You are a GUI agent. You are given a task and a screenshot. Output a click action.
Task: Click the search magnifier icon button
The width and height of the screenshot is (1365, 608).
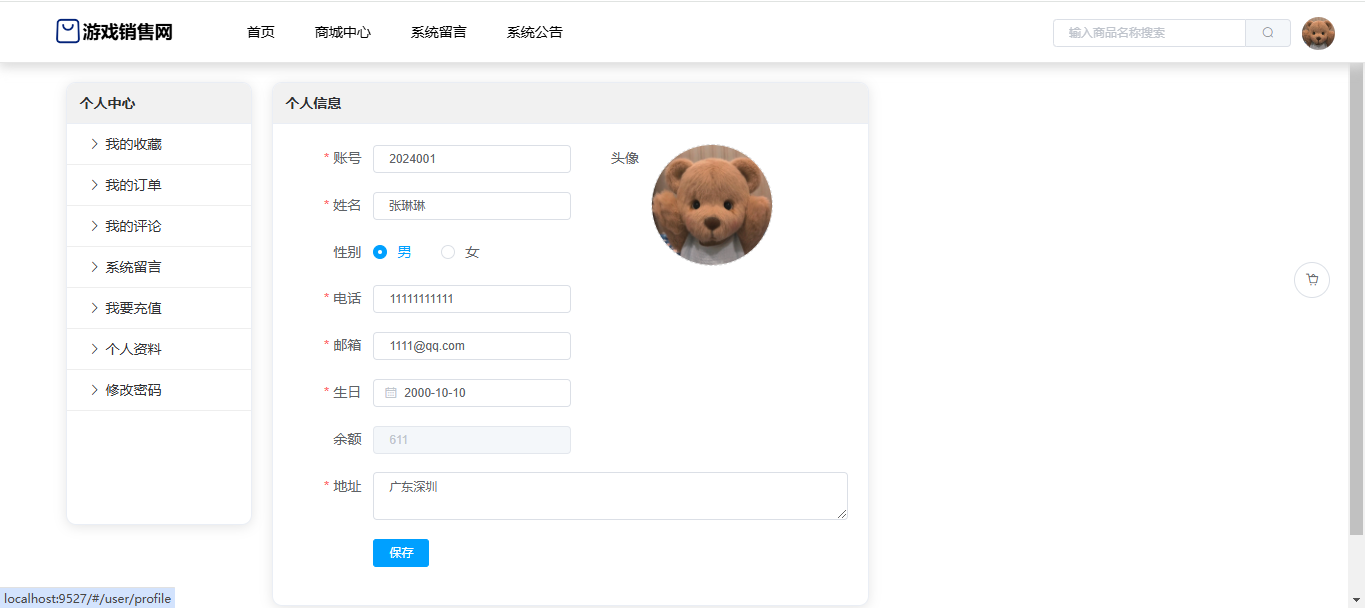pyautogui.click(x=1268, y=33)
